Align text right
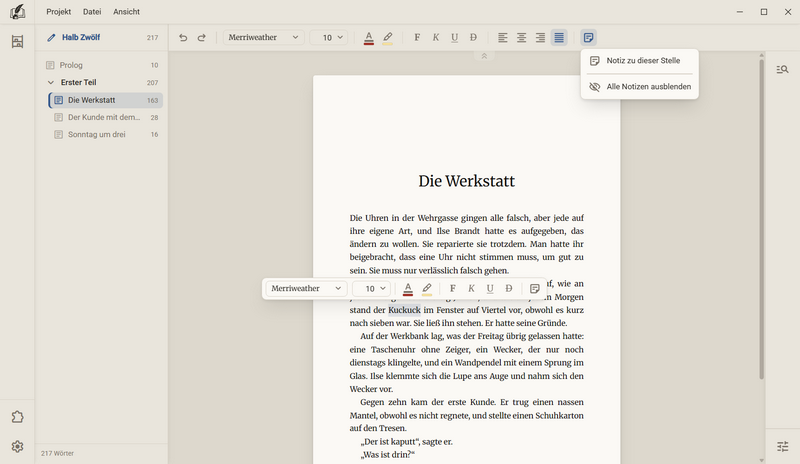This screenshot has width=800, height=464. pyautogui.click(x=540, y=37)
